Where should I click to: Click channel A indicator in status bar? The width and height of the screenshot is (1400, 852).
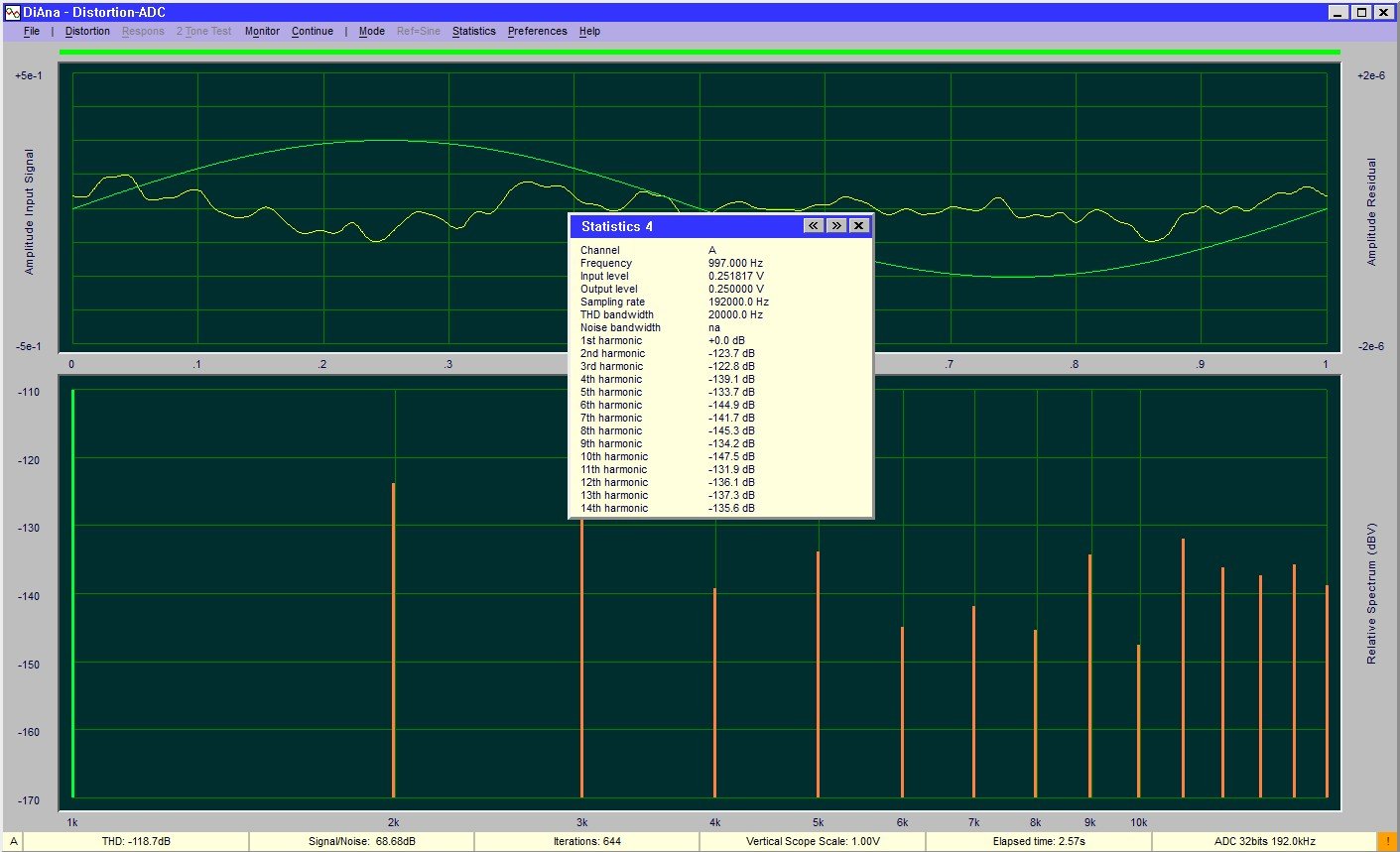click(13, 841)
